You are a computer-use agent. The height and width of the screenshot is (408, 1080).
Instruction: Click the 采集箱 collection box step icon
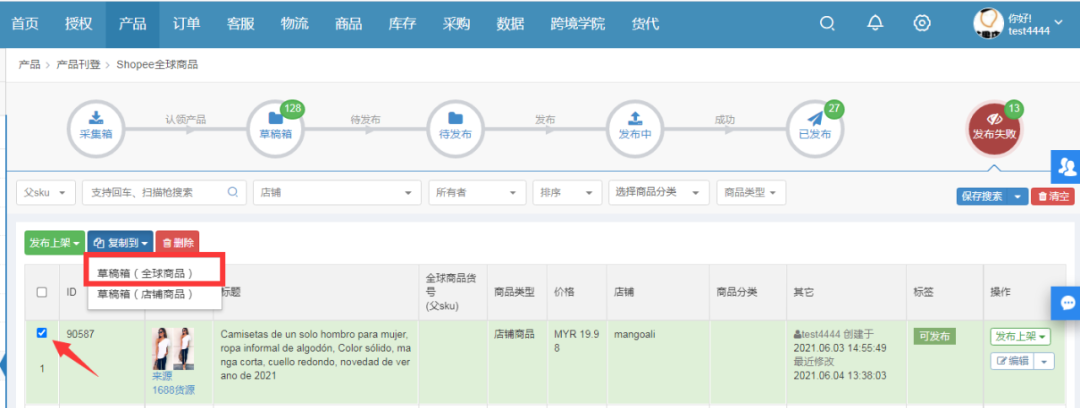pos(96,127)
